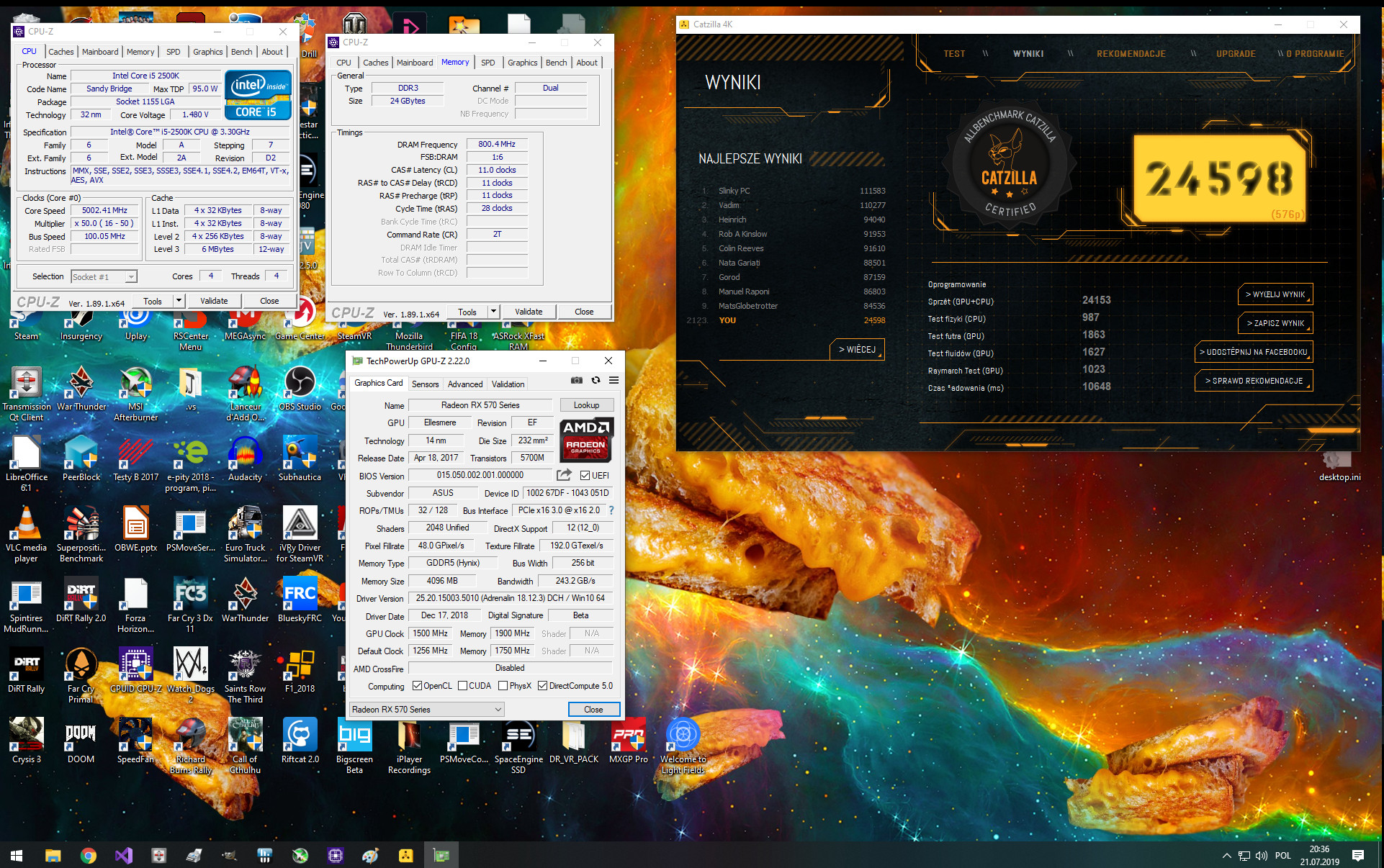Toggle the UEFI checkbox in GPU-Z

585,475
